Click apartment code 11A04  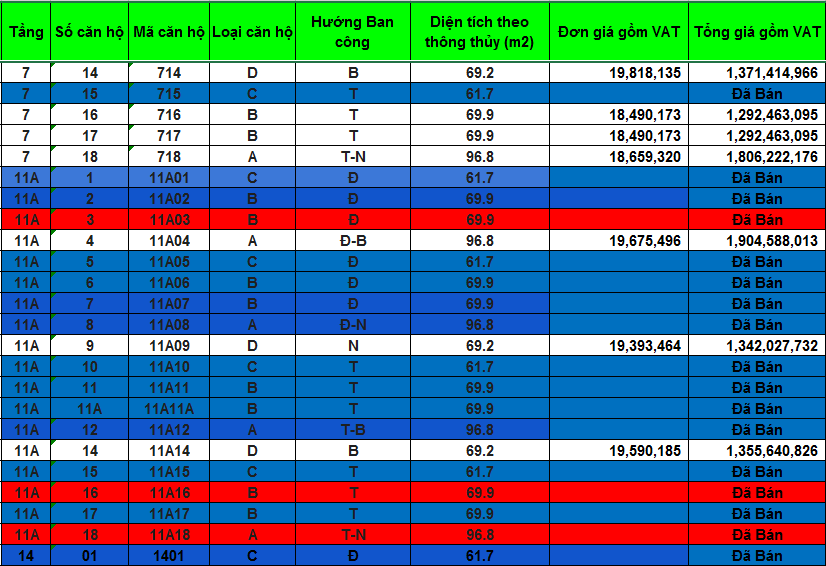[x=169, y=240]
